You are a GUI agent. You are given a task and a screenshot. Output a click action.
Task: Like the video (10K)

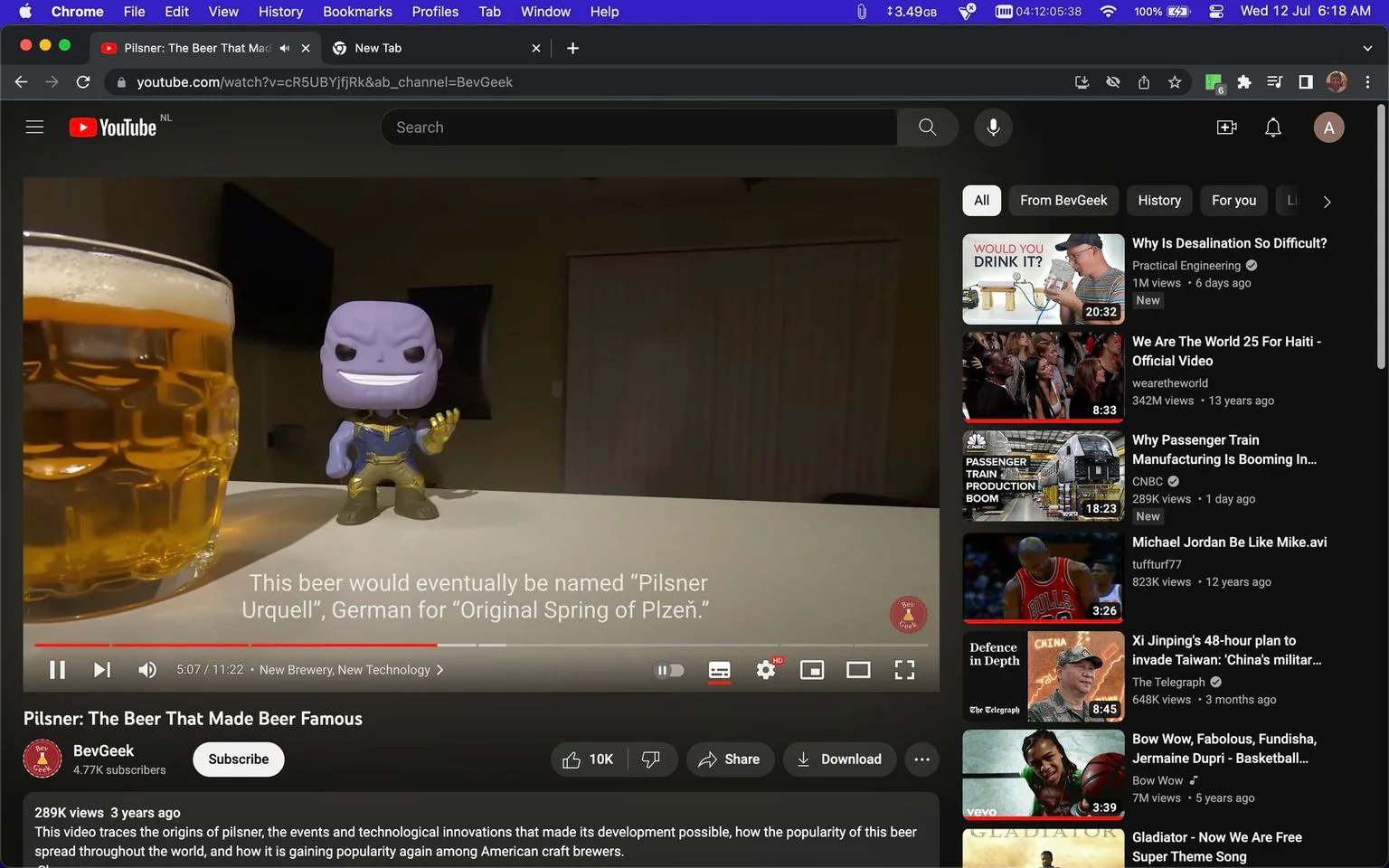pos(587,759)
